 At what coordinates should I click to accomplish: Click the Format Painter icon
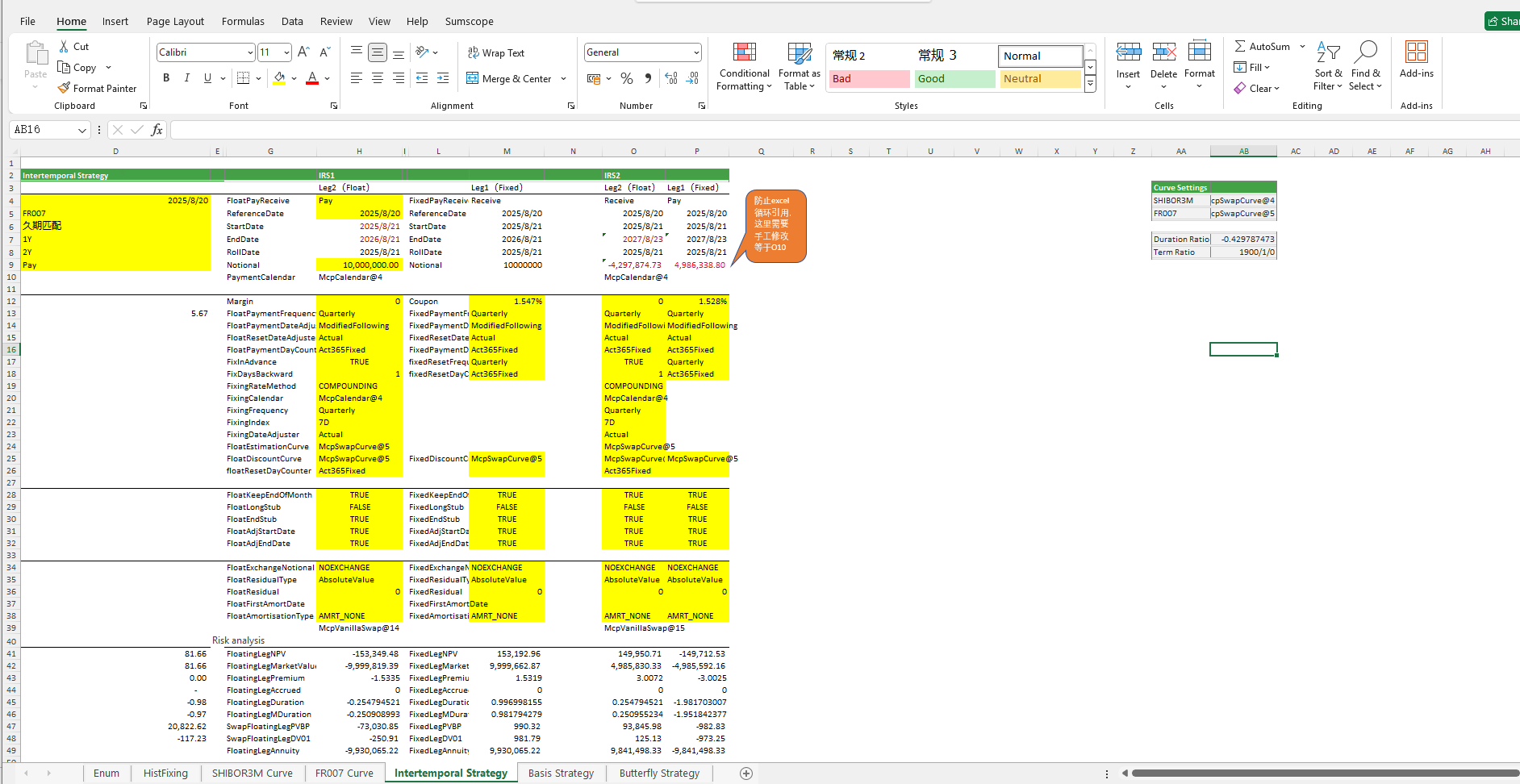(65, 88)
